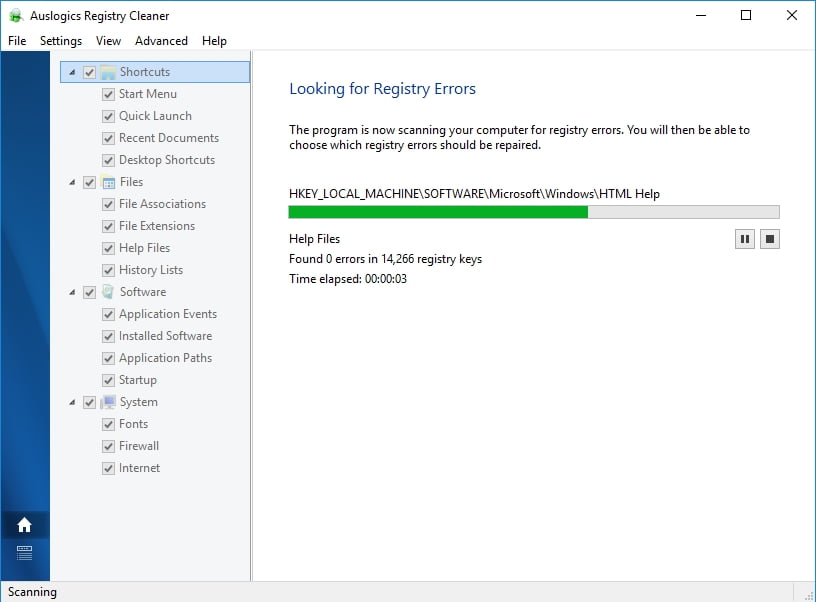Click the System computer icon
Viewport: 816px width, 602px height.
108,402
